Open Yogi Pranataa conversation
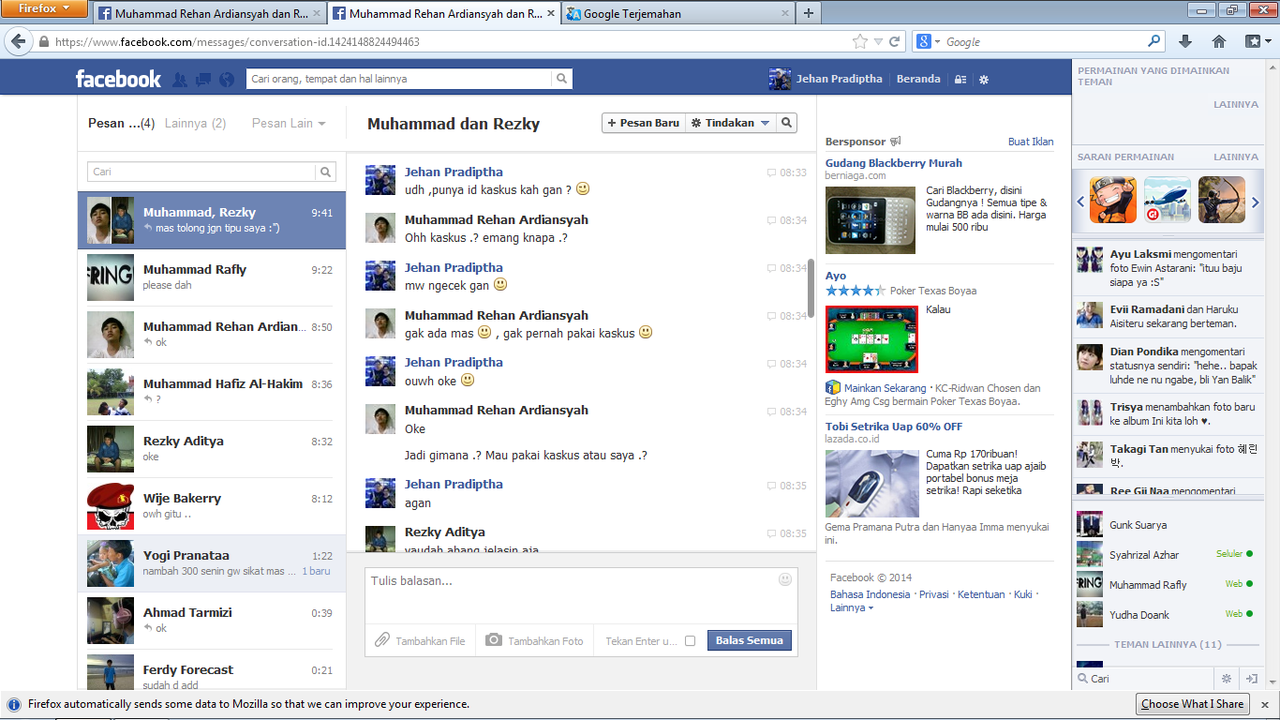1280x720 pixels. (x=212, y=563)
